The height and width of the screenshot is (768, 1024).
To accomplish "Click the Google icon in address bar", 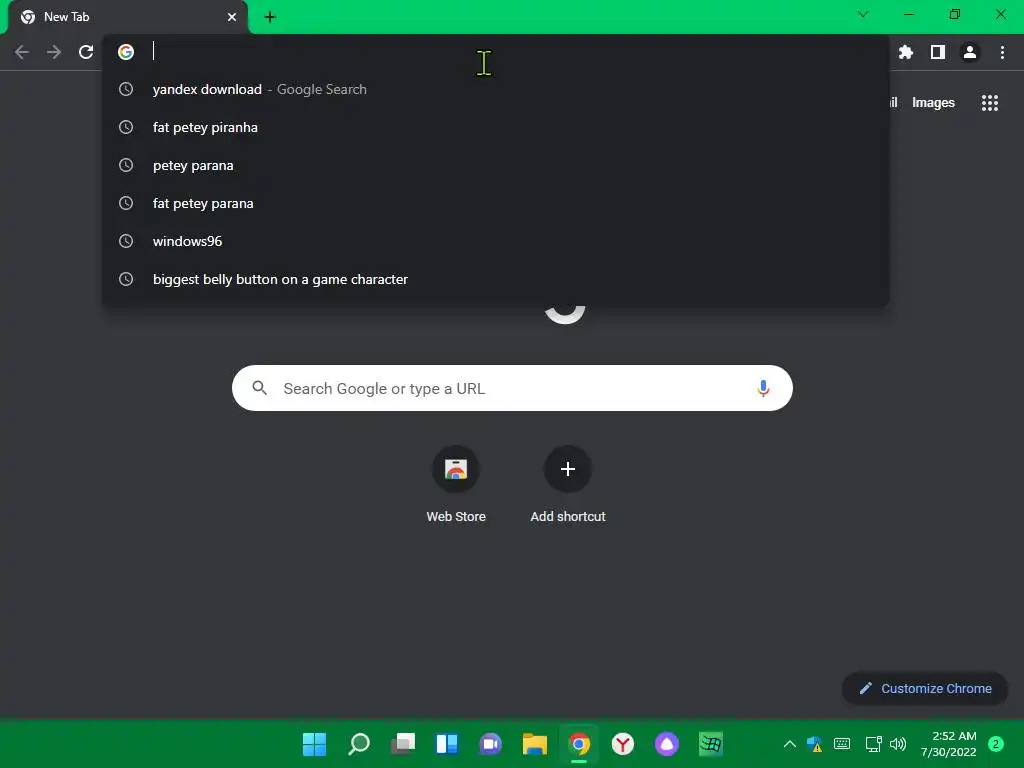I will tap(126, 52).
